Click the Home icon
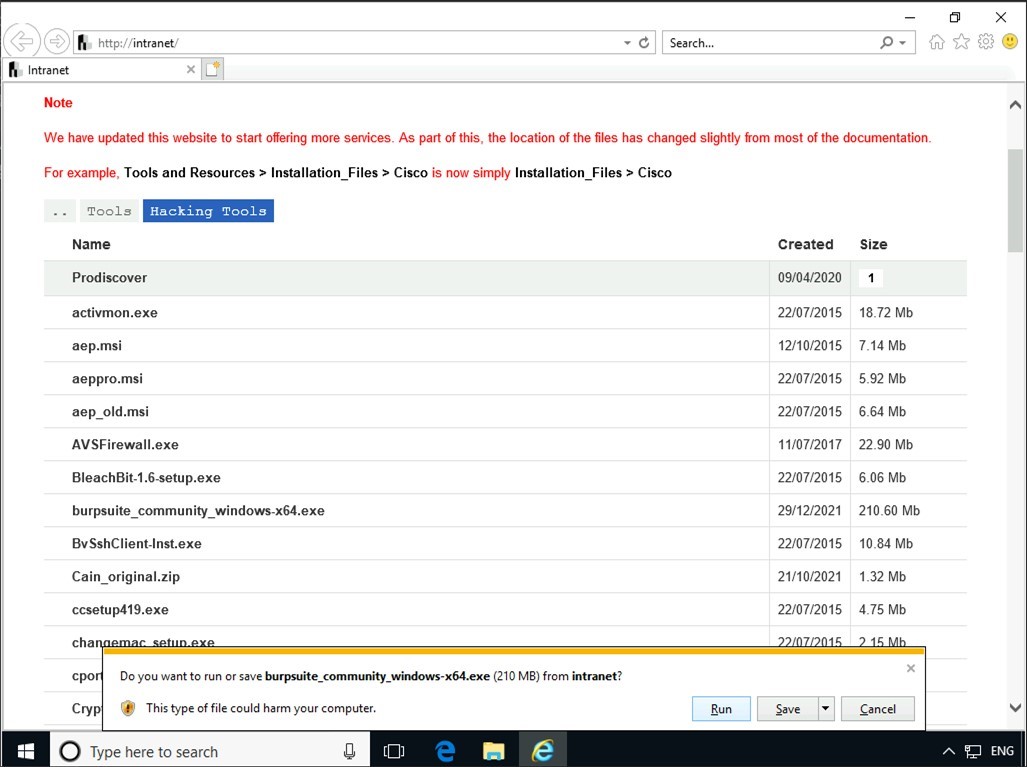Screen dimensions: 1027x767 tap(936, 41)
